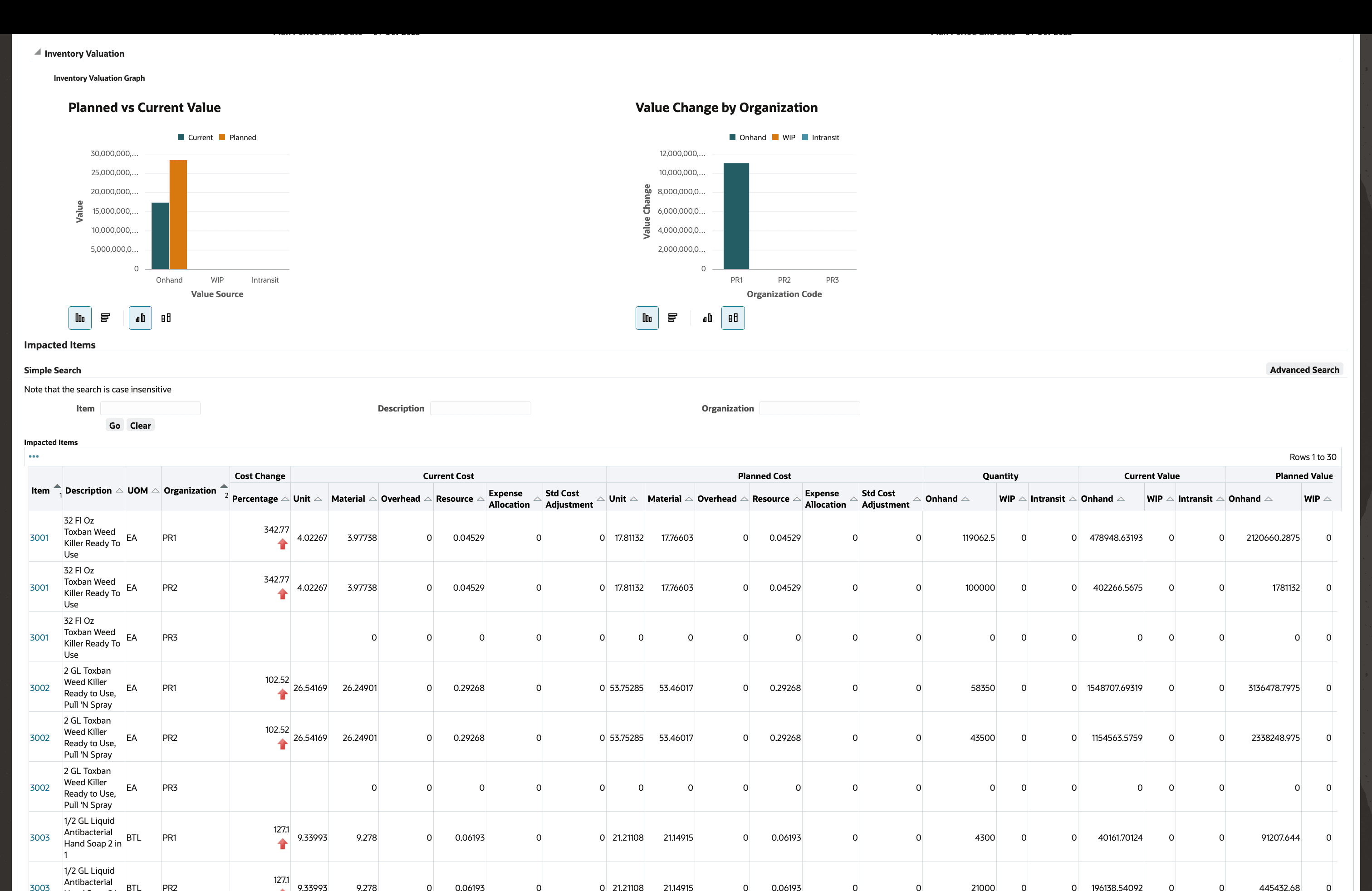Switch Value Change by Organization to data table view
Screen dimensions: 1372x891
pos(672,318)
